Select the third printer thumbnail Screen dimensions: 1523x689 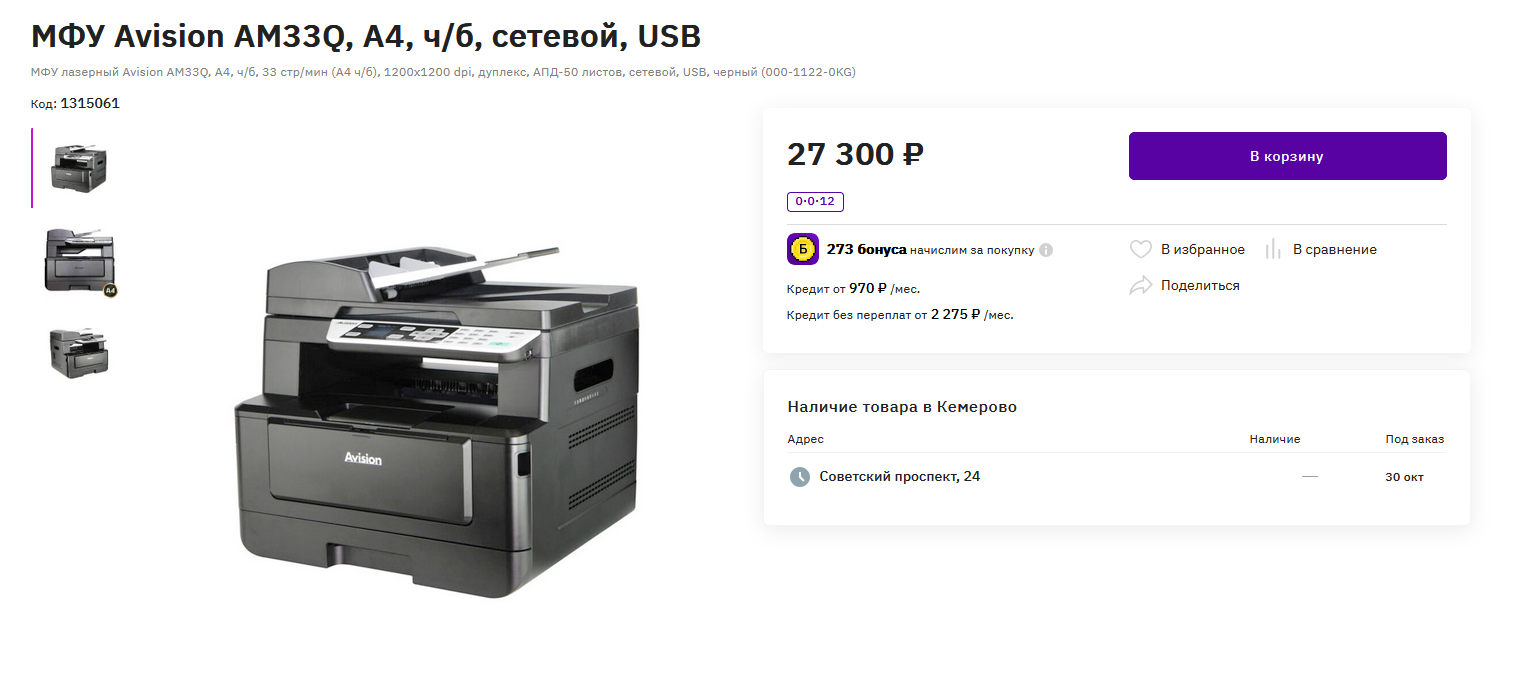pos(79,352)
